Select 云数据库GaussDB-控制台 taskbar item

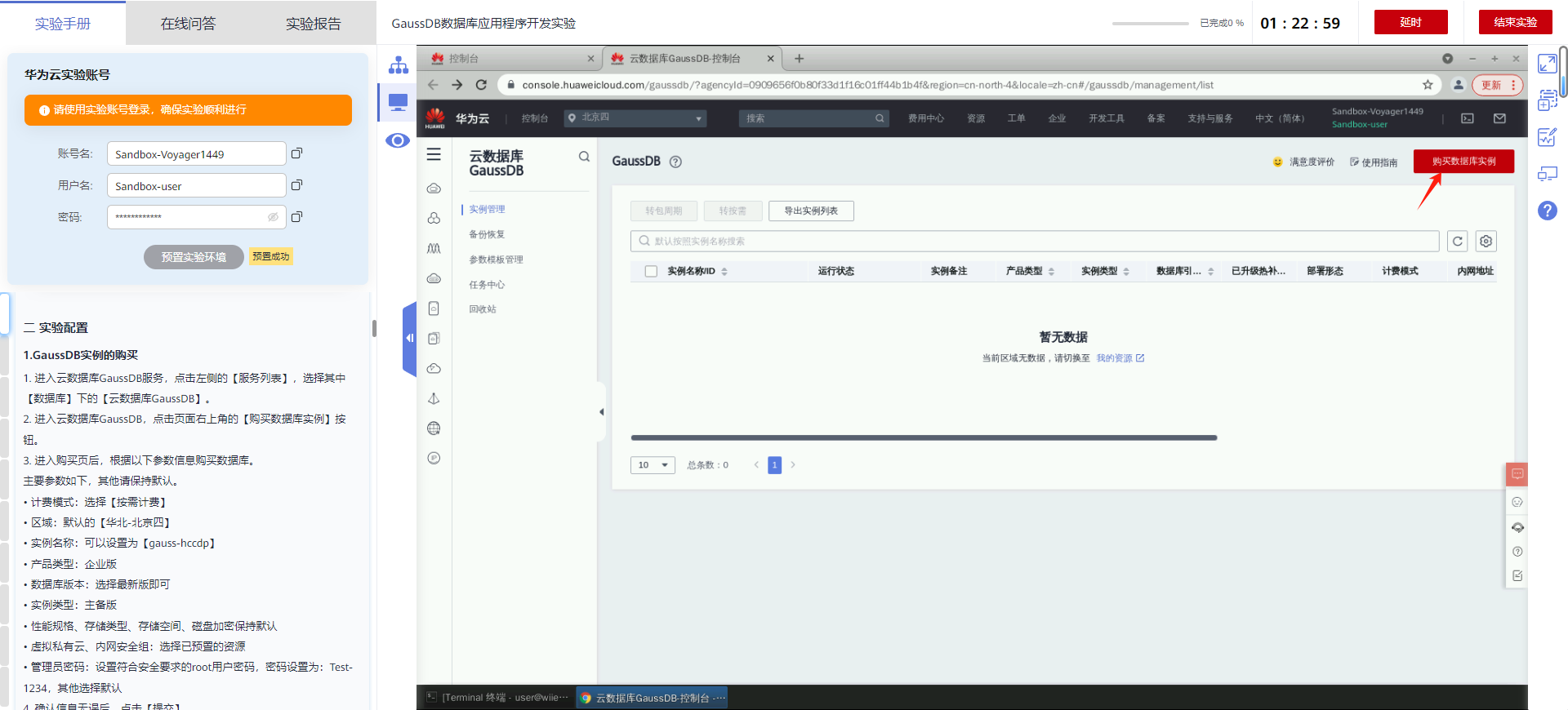[x=652, y=698]
